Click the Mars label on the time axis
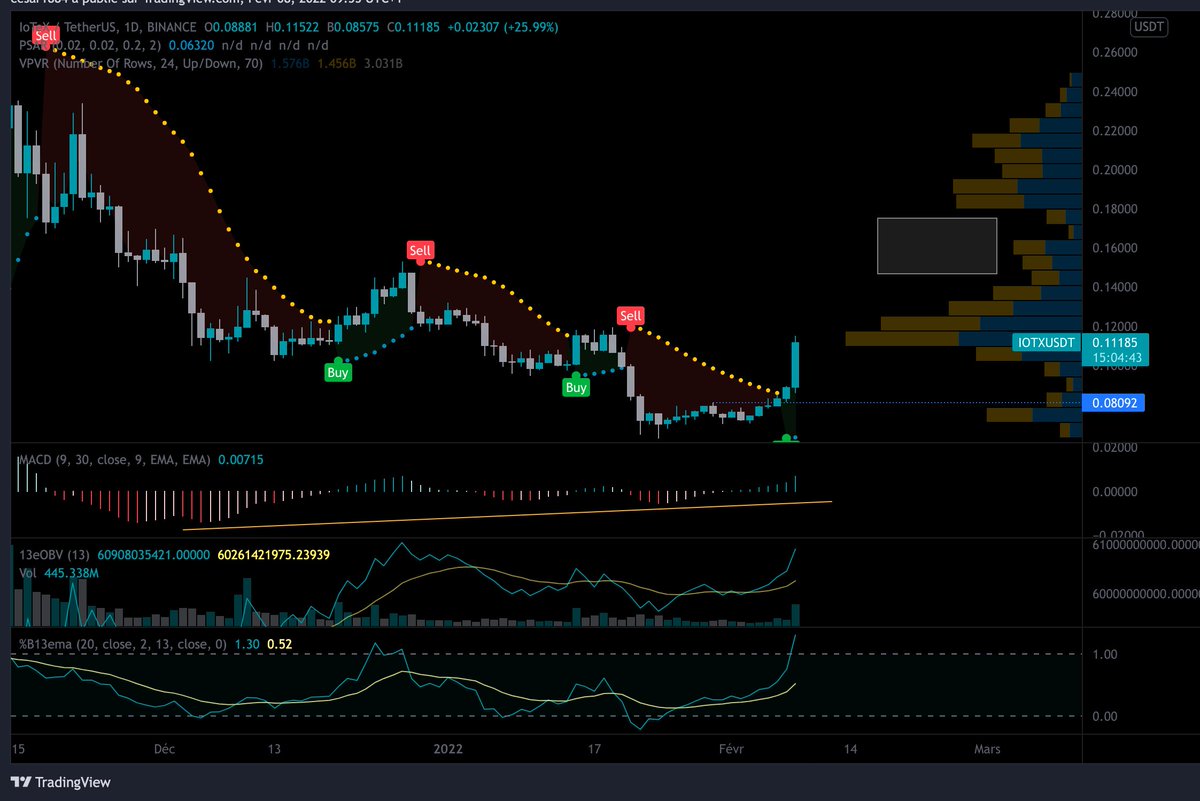Image resolution: width=1200 pixels, height=801 pixels. 988,748
